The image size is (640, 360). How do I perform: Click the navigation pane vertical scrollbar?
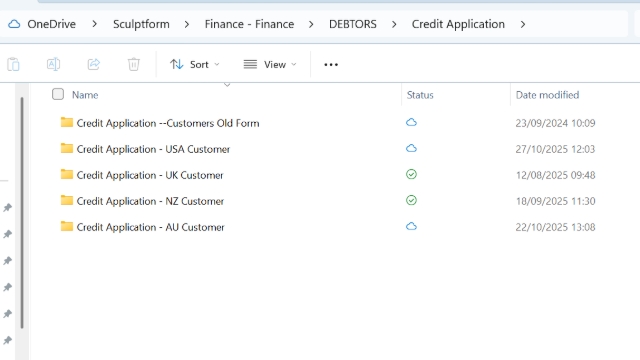point(22,212)
